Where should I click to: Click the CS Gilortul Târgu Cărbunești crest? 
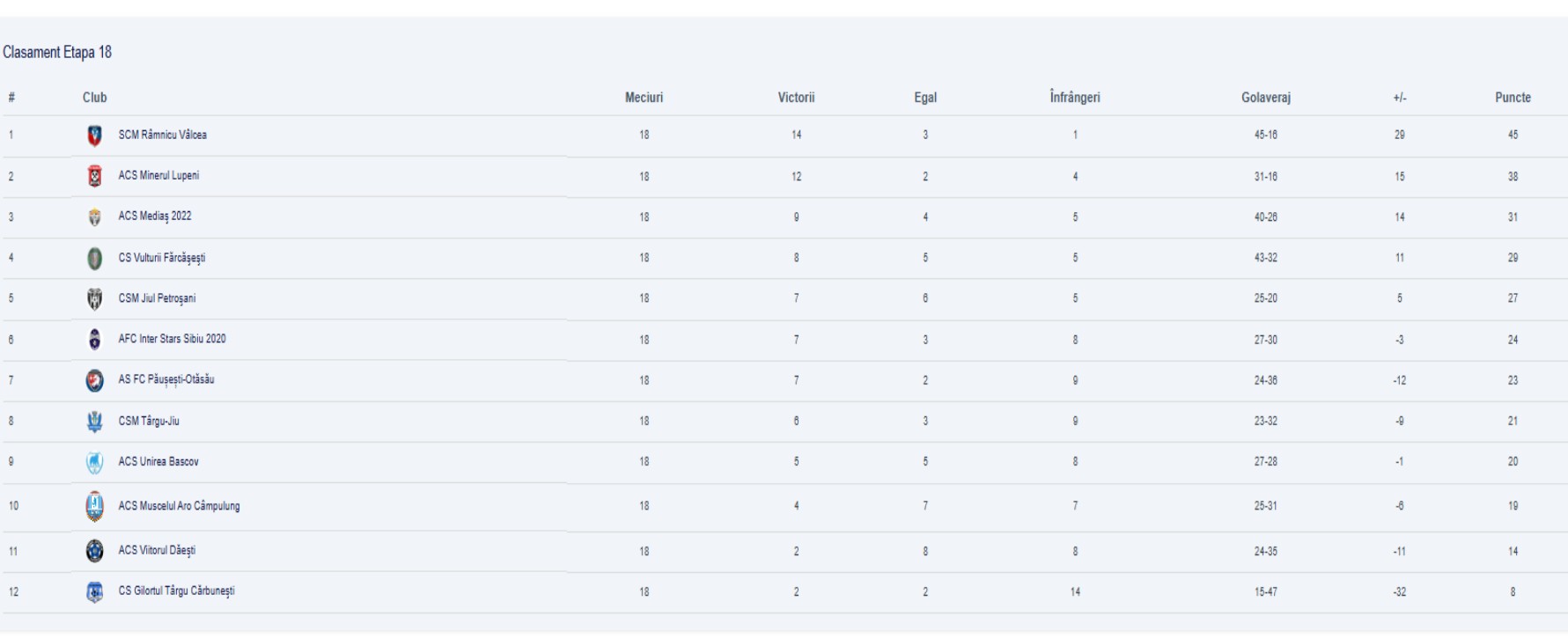pos(95,591)
